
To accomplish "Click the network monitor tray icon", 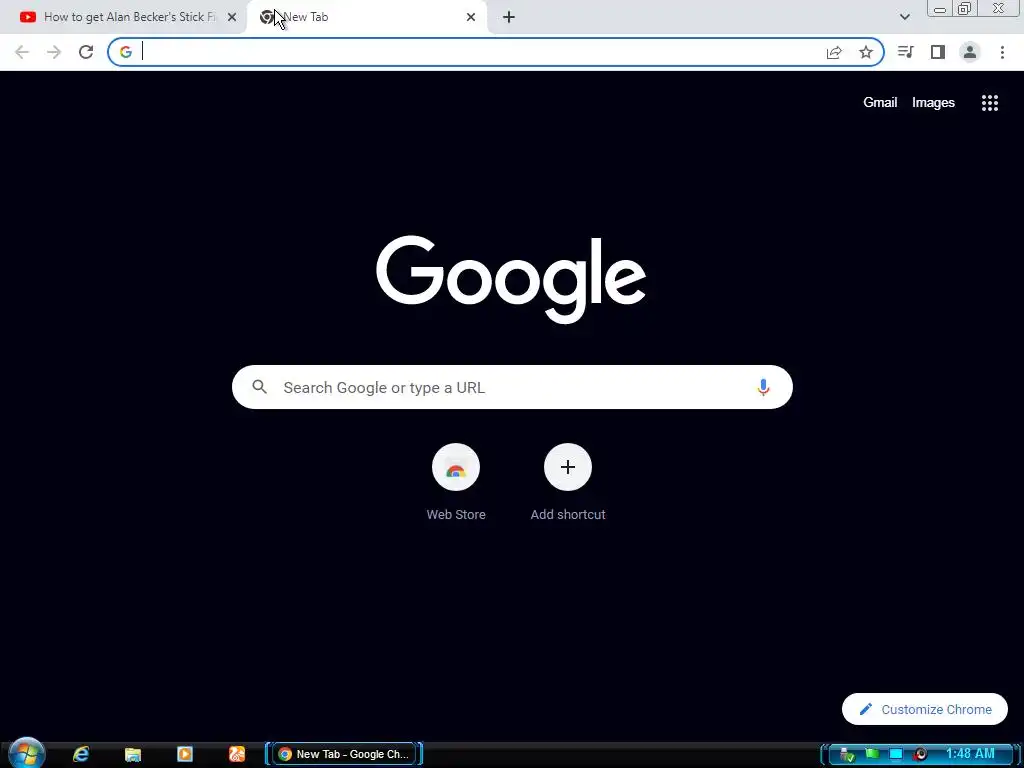I will (x=896, y=754).
